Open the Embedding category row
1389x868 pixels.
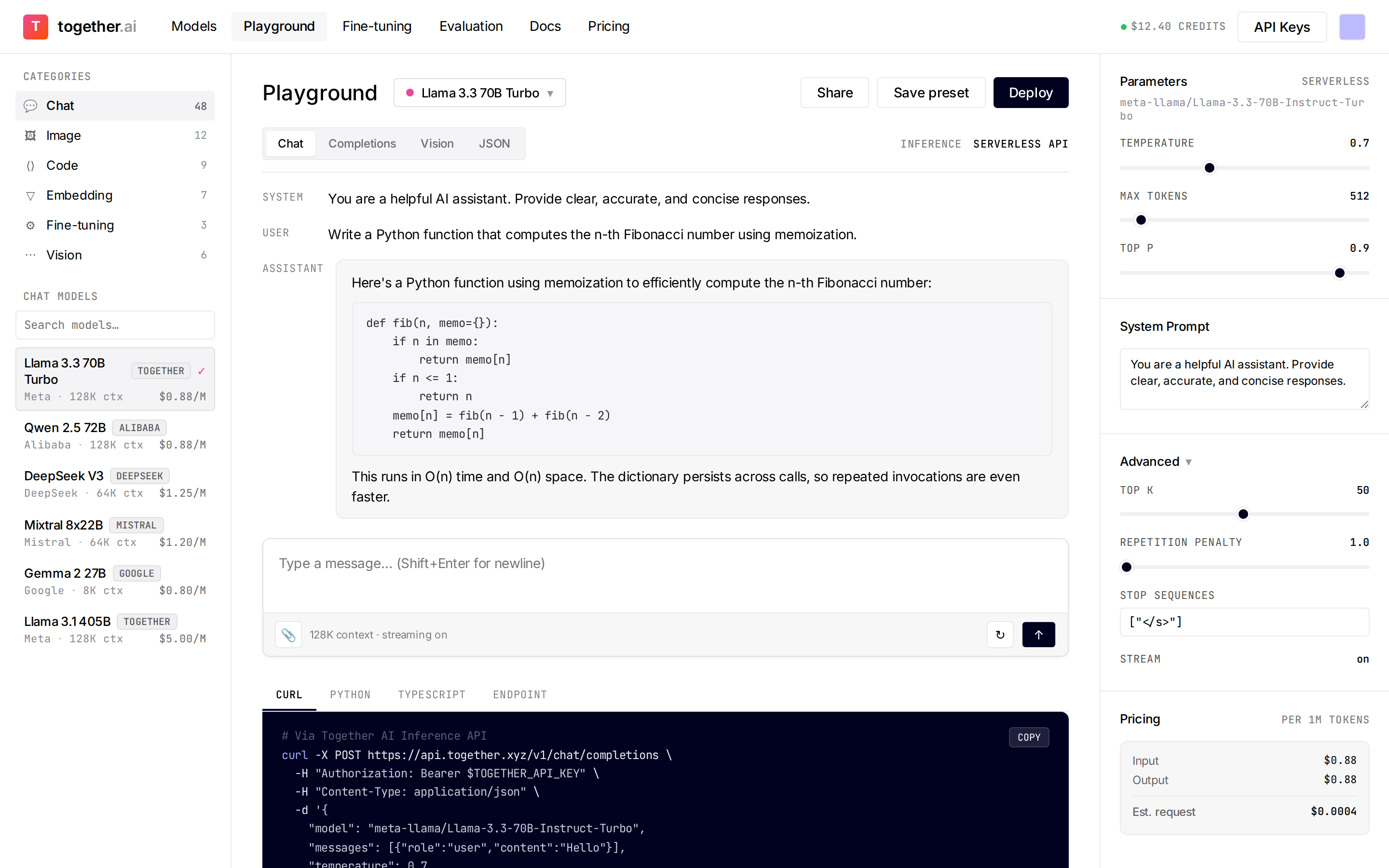115,195
